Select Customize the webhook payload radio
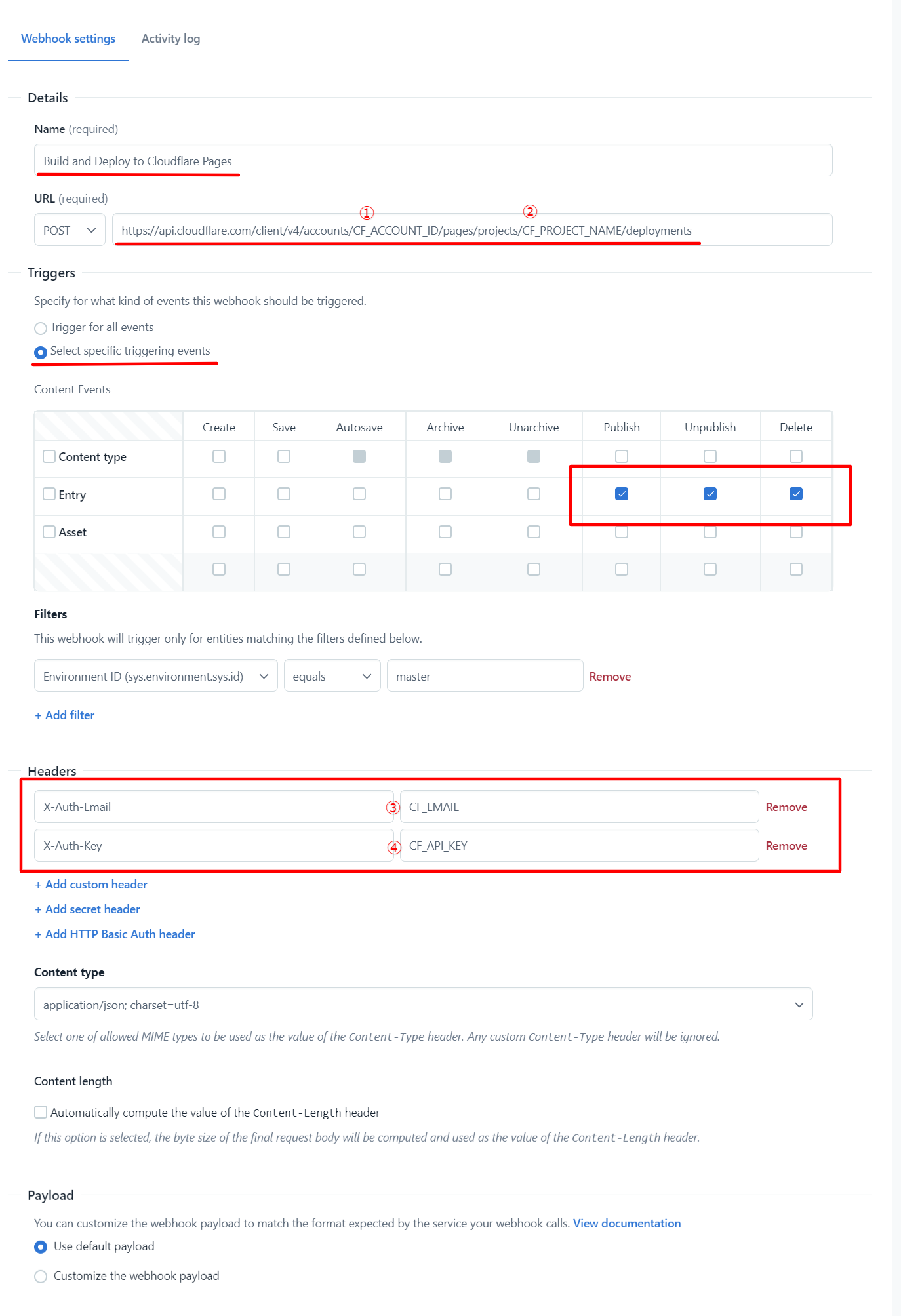901x1316 pixels. [41, 1276]
